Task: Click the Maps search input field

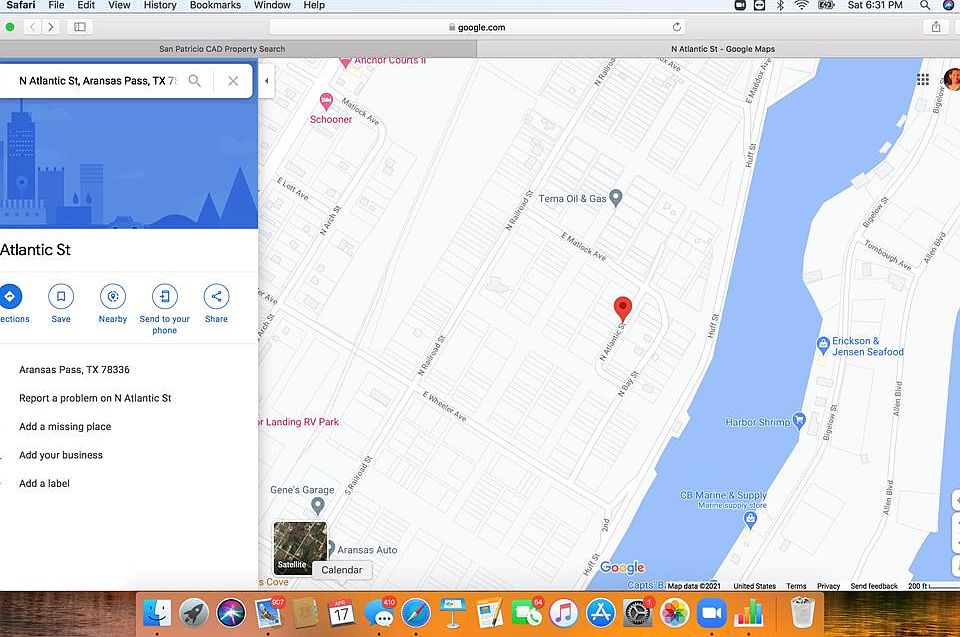Action: coord(98,80)
